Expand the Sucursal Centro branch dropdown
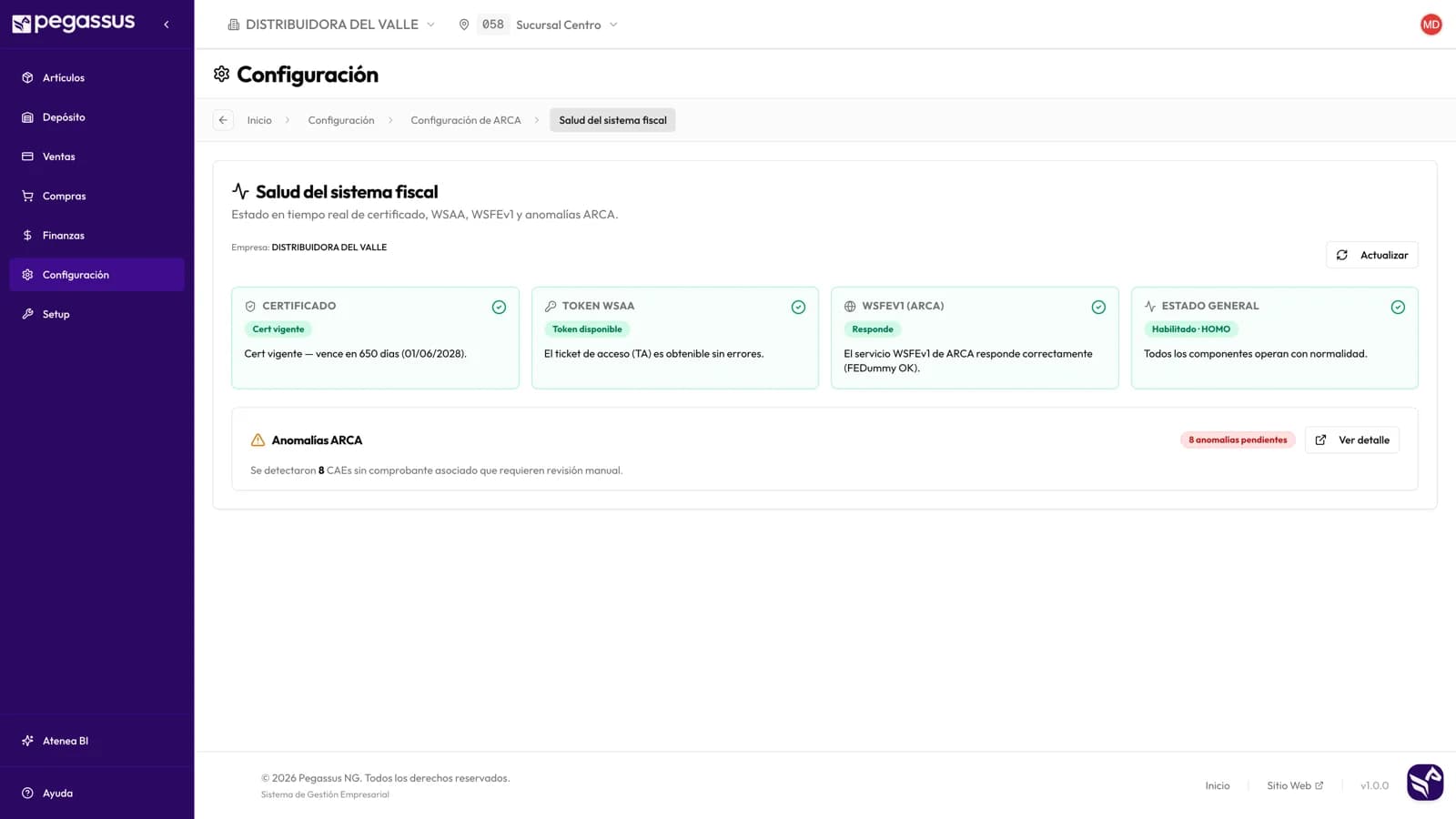The height and width of the screenshot is (819, 1456). pos(550,25)
